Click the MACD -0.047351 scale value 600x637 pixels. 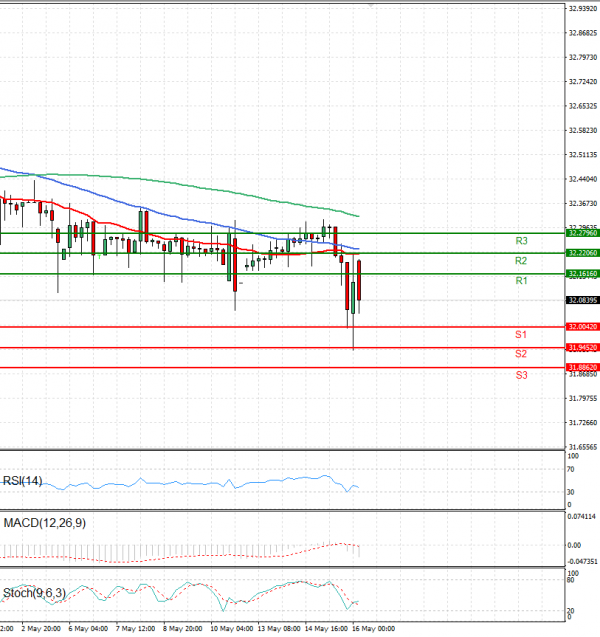click(x=583, y=561)
